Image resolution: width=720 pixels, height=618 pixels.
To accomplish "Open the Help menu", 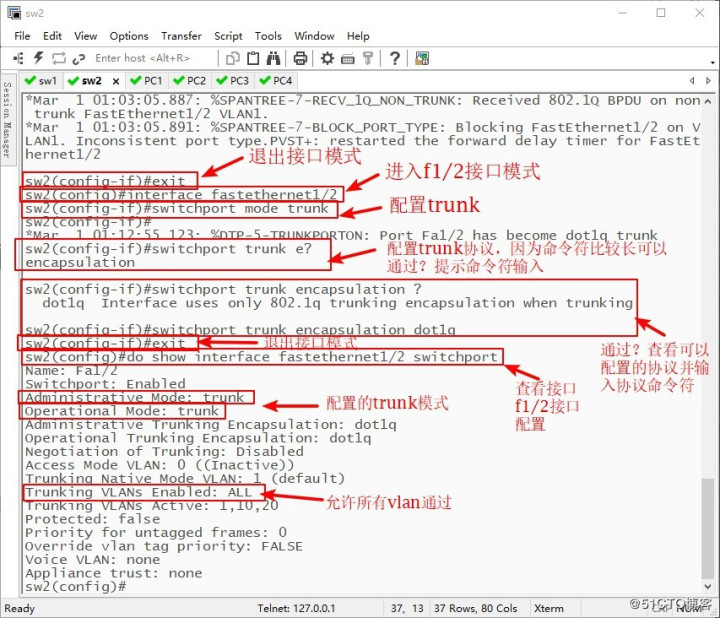I will tap(358, 36).
